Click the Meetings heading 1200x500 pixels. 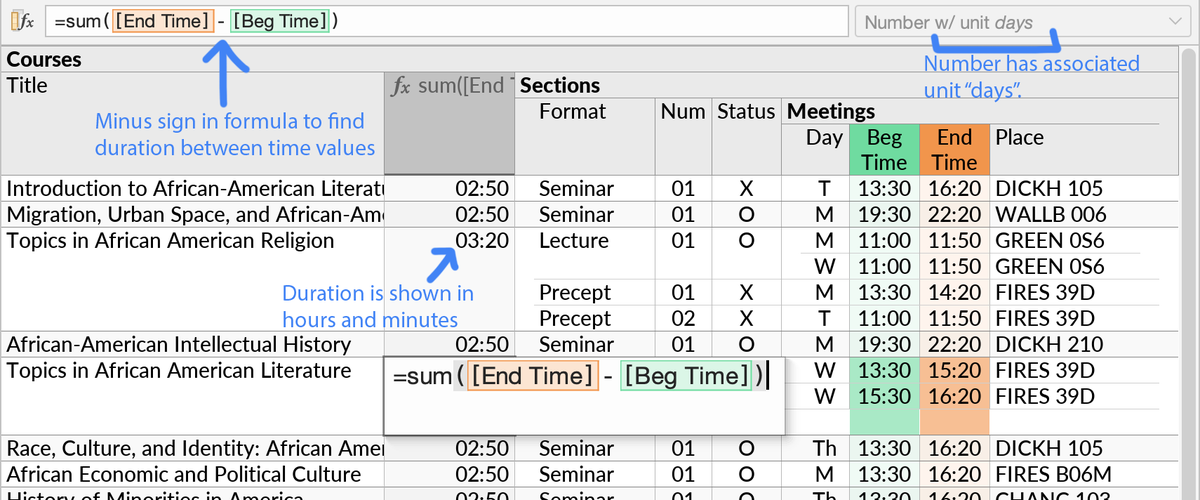pos(831,112)
